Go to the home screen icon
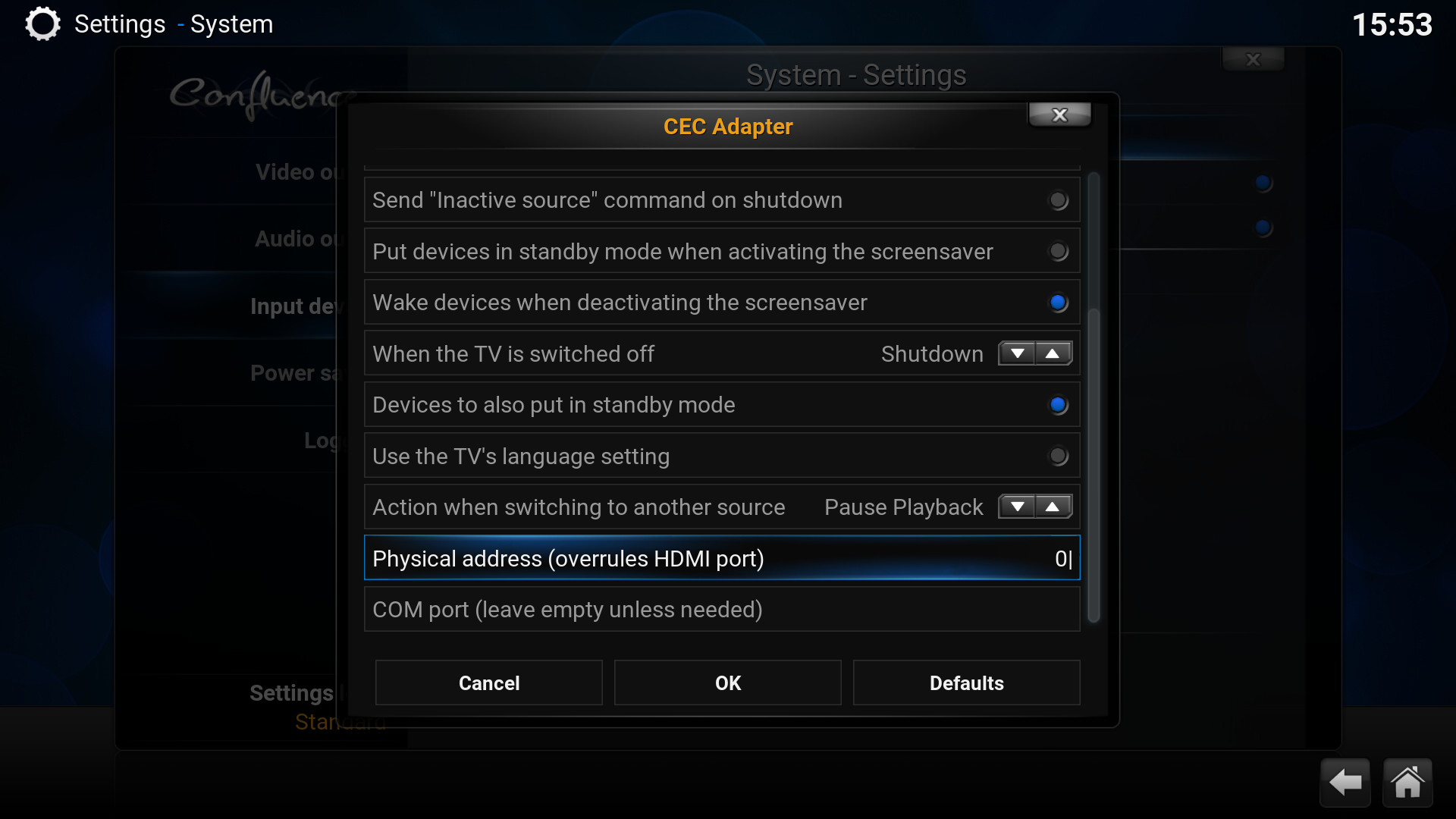 click(x=1407, y=782)
